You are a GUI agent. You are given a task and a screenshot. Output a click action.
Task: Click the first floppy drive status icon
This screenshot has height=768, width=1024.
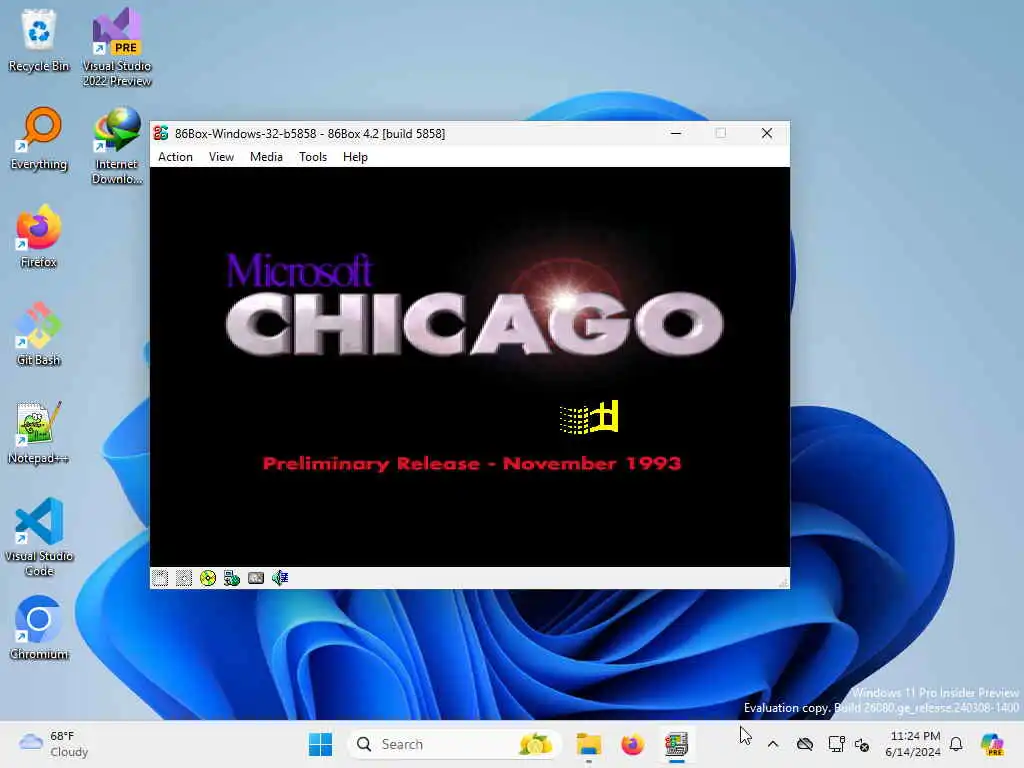tap(160, 578)
